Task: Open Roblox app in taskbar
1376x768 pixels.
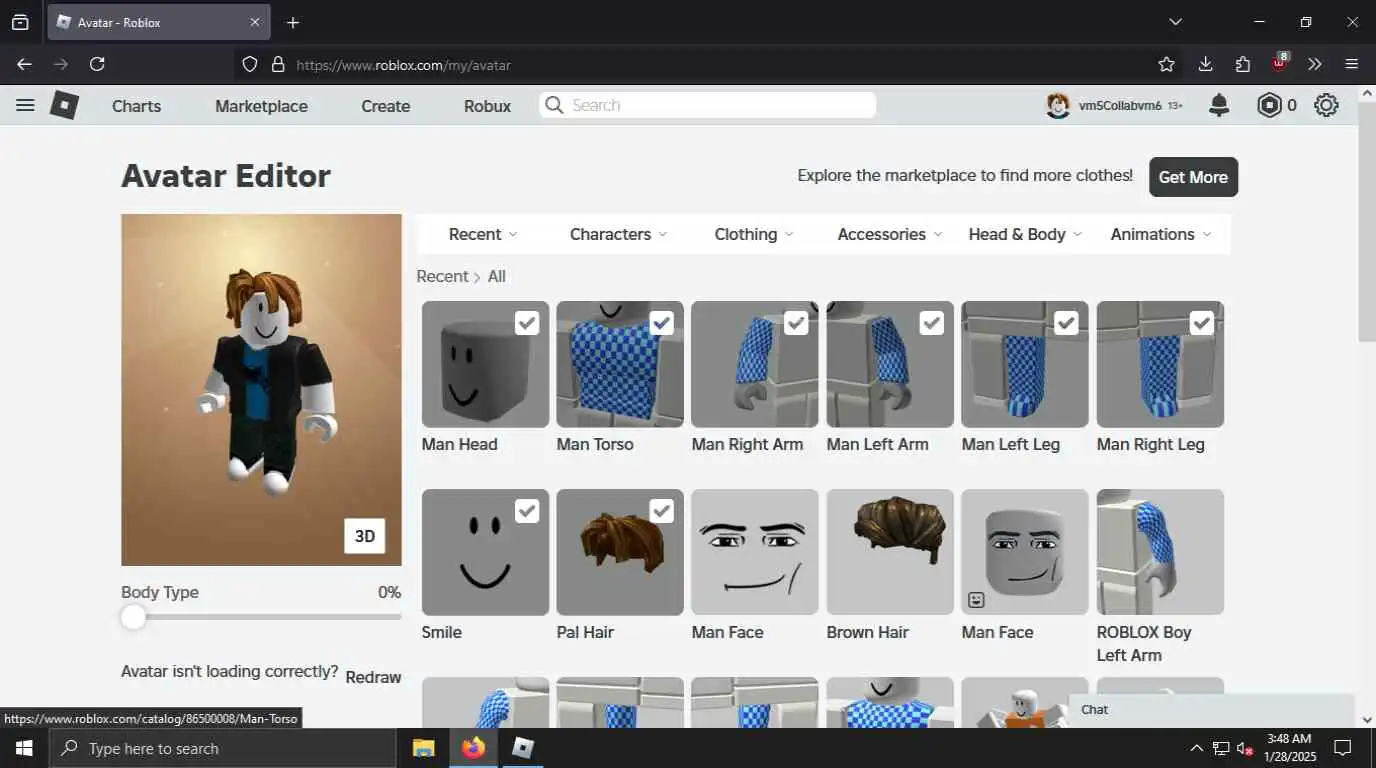Action: click(524, 748)
